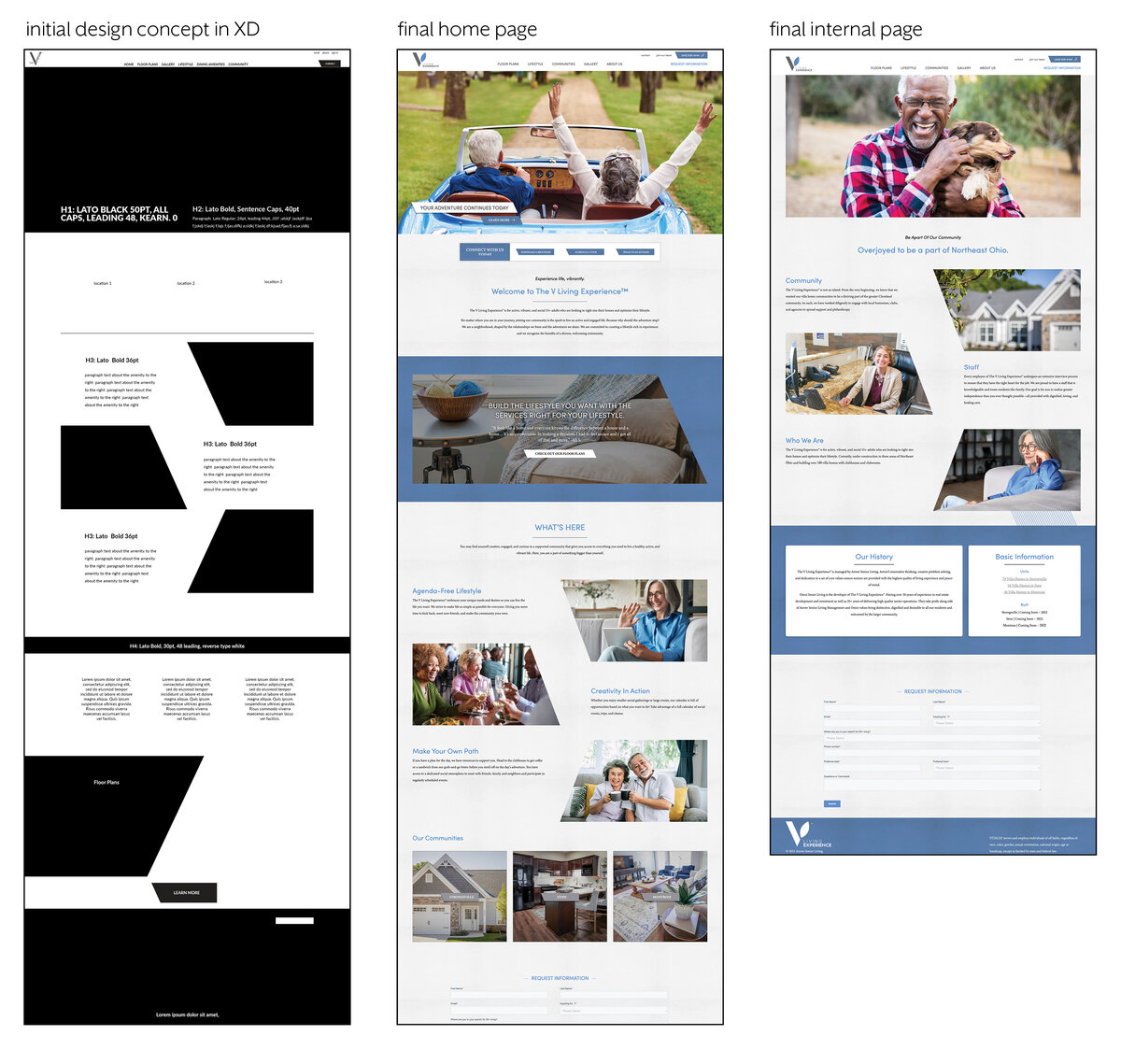
Task: Click the join our team link on internal page
Action: pyautogui.click(x=1037, y=59)
